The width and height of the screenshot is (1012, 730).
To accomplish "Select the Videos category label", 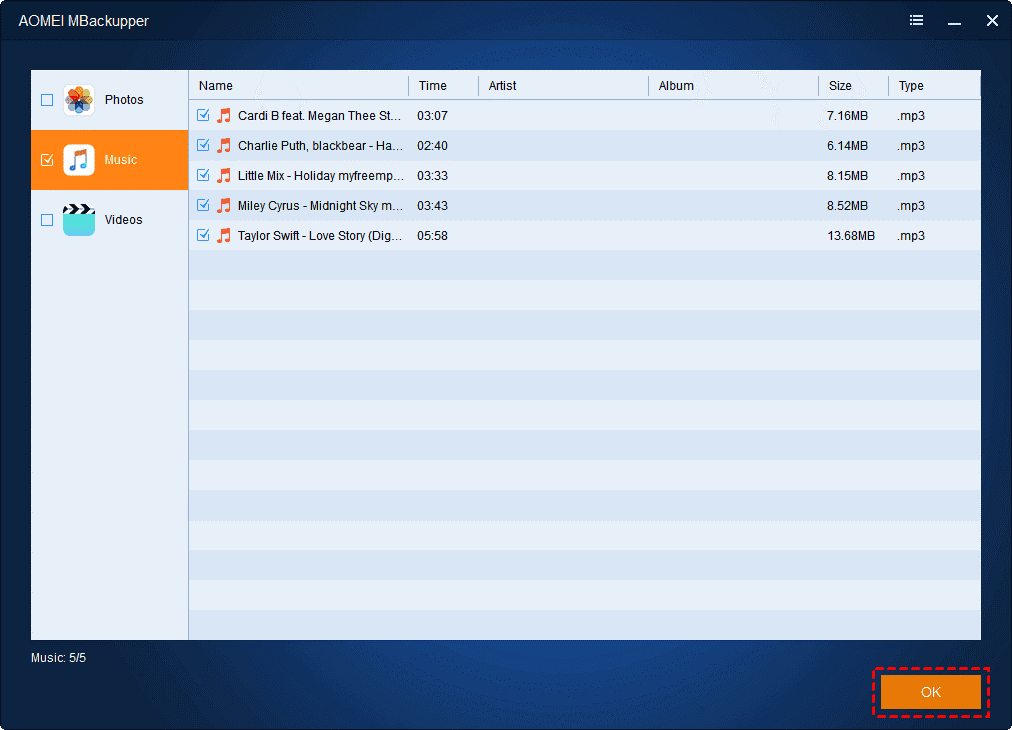I will click(123, 220).
